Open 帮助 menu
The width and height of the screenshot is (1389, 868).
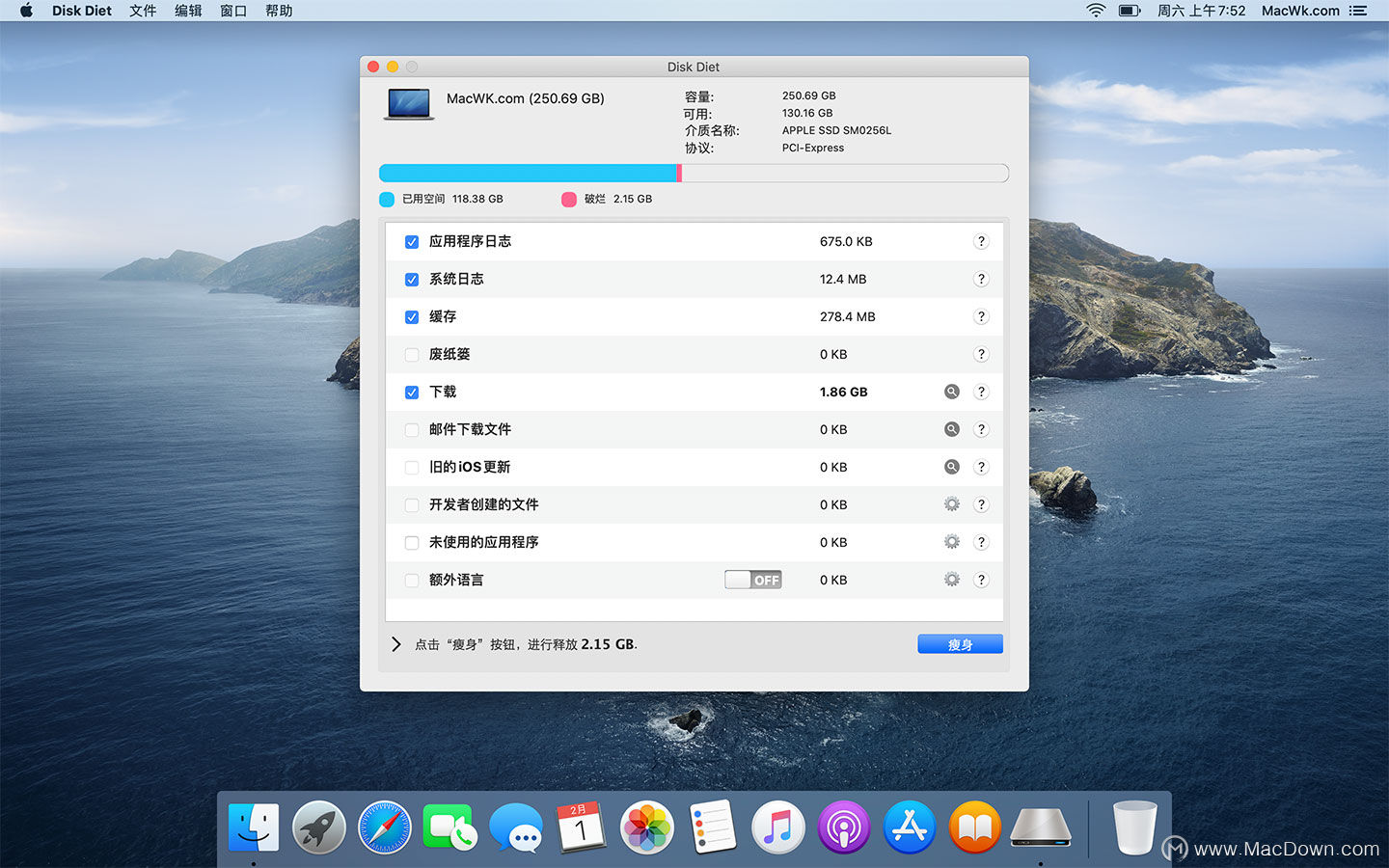pos(279,11)
